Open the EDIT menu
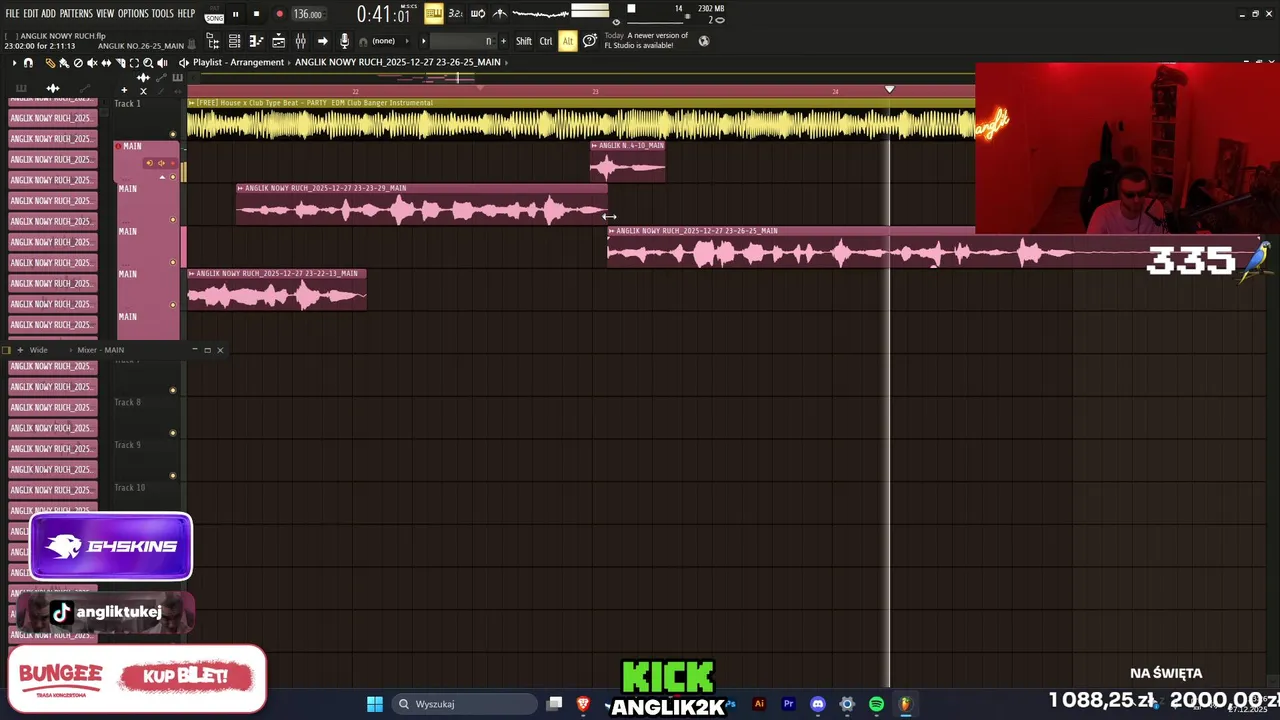1280x720 pixels. click(31, 14)
